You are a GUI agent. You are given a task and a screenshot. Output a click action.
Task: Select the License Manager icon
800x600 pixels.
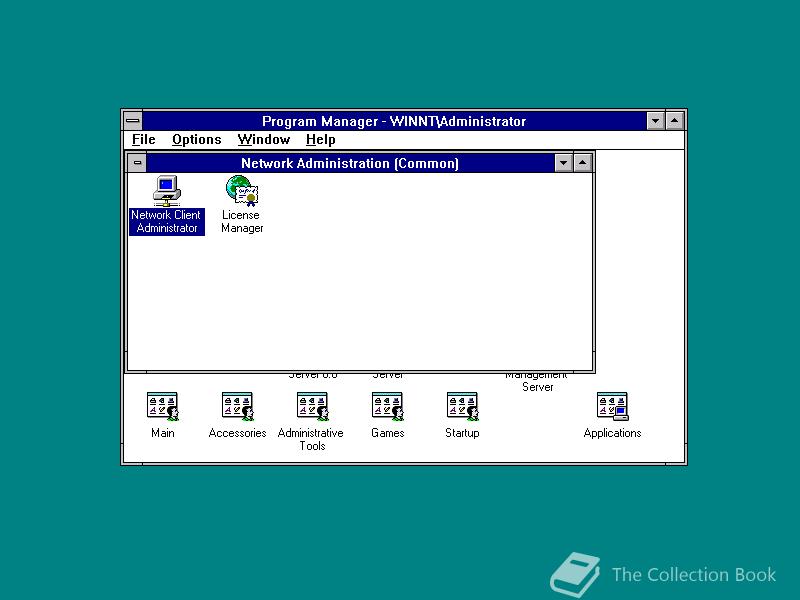(x=242, y=190)
